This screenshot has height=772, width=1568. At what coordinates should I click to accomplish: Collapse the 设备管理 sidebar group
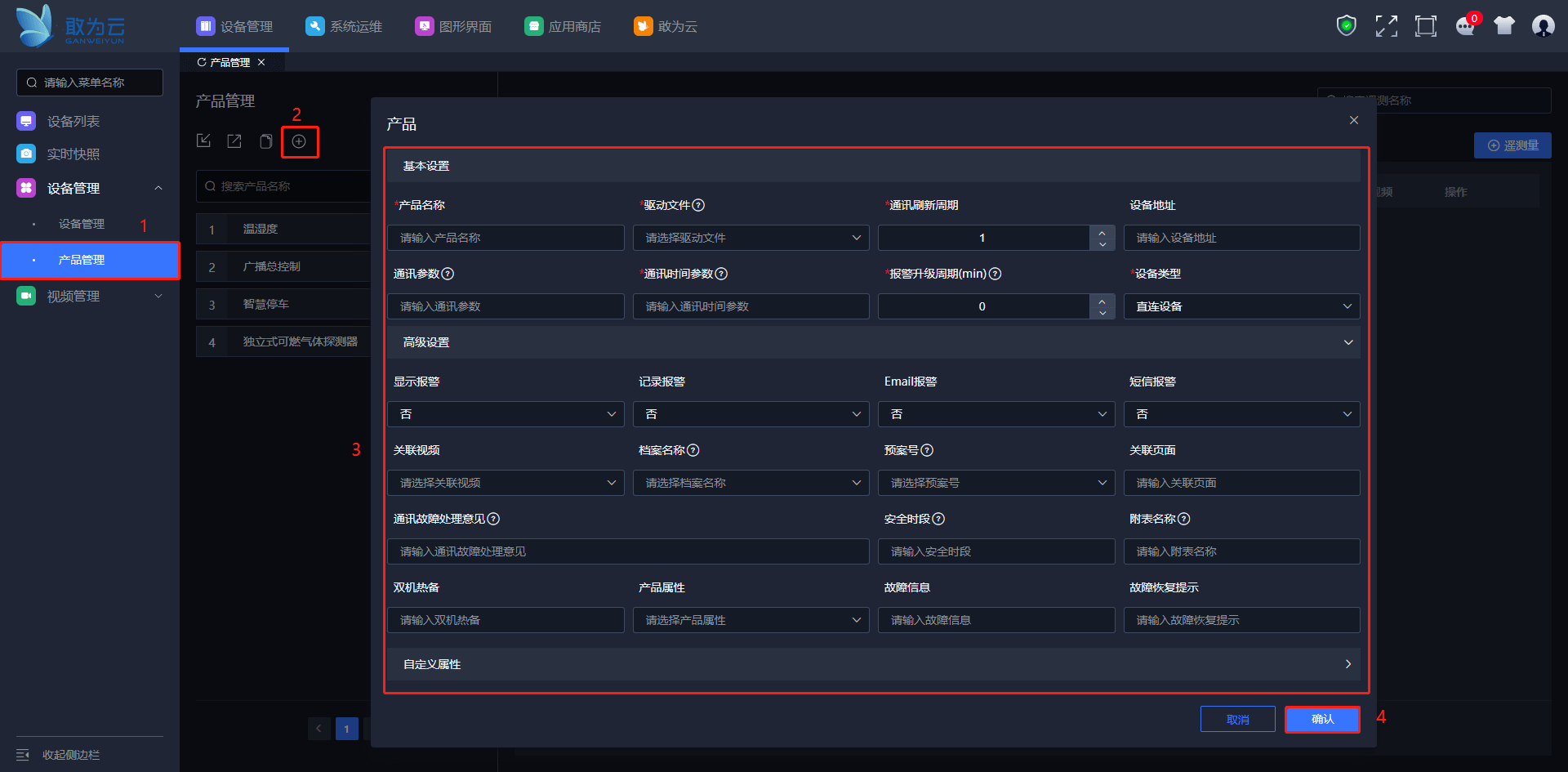(x=158, y=188)
